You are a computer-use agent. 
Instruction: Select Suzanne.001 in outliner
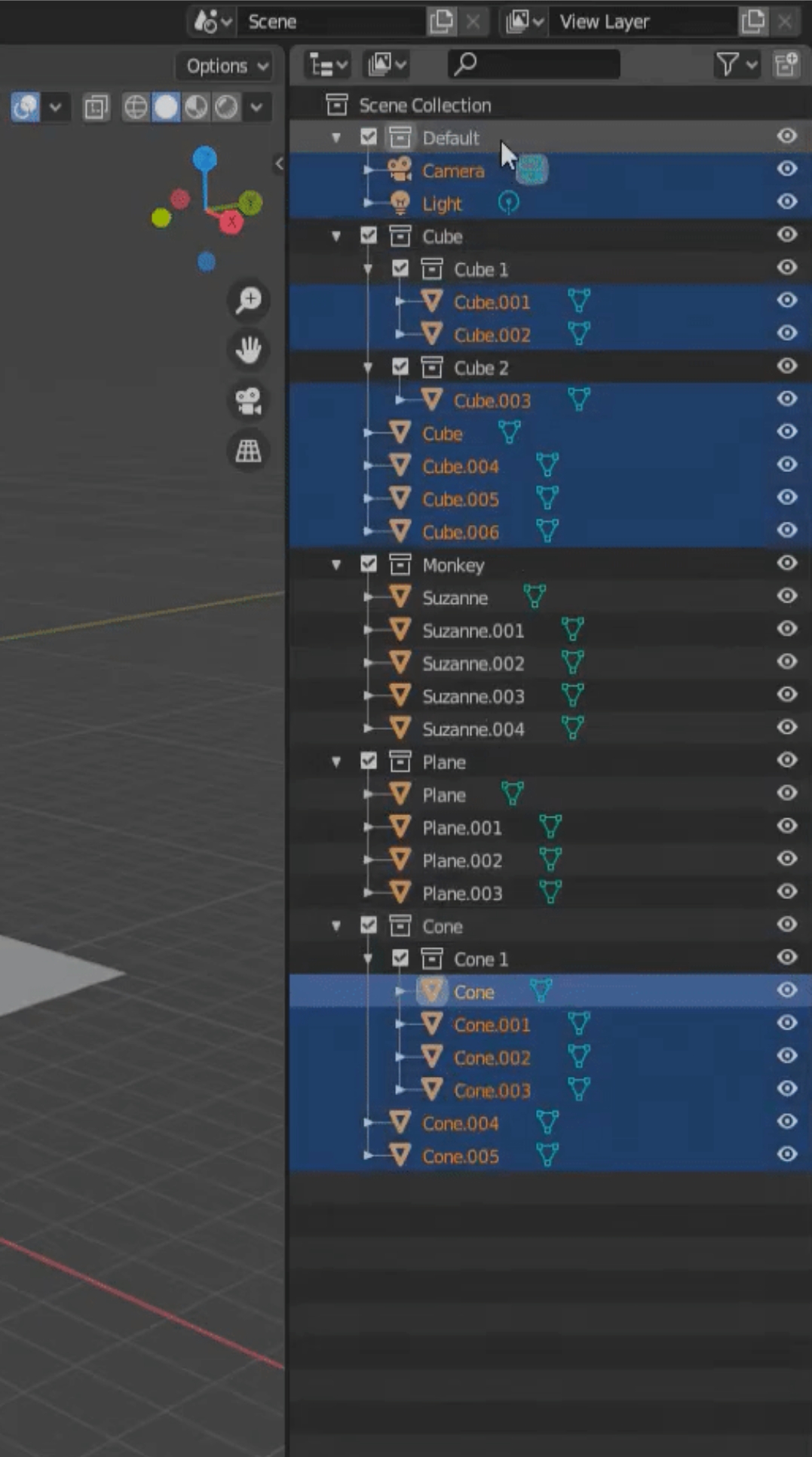tap(473, 630)
